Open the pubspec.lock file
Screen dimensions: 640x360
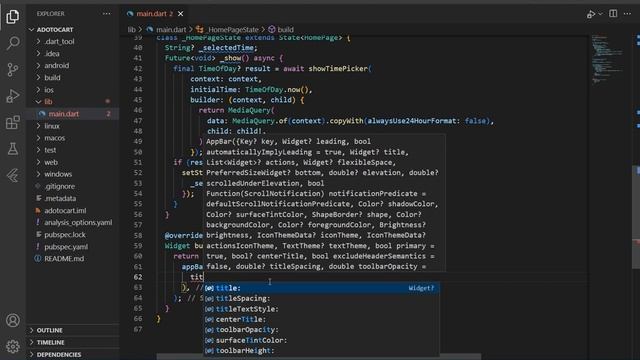73,235
